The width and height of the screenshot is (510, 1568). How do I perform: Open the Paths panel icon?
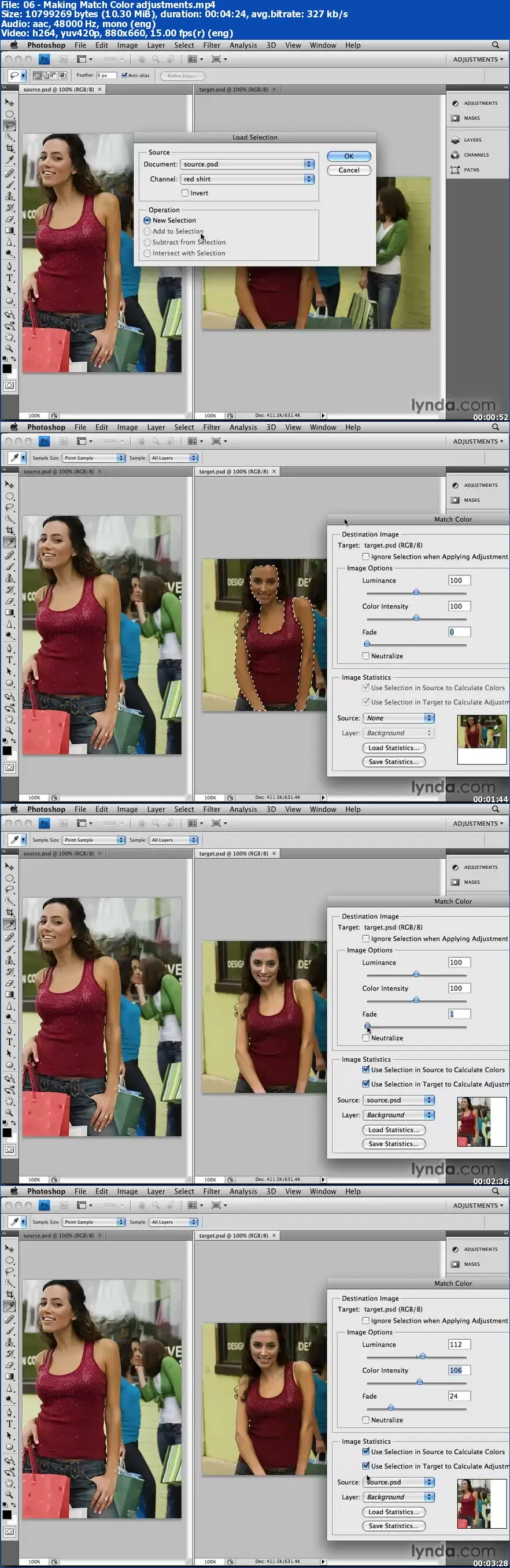point(455,170)
